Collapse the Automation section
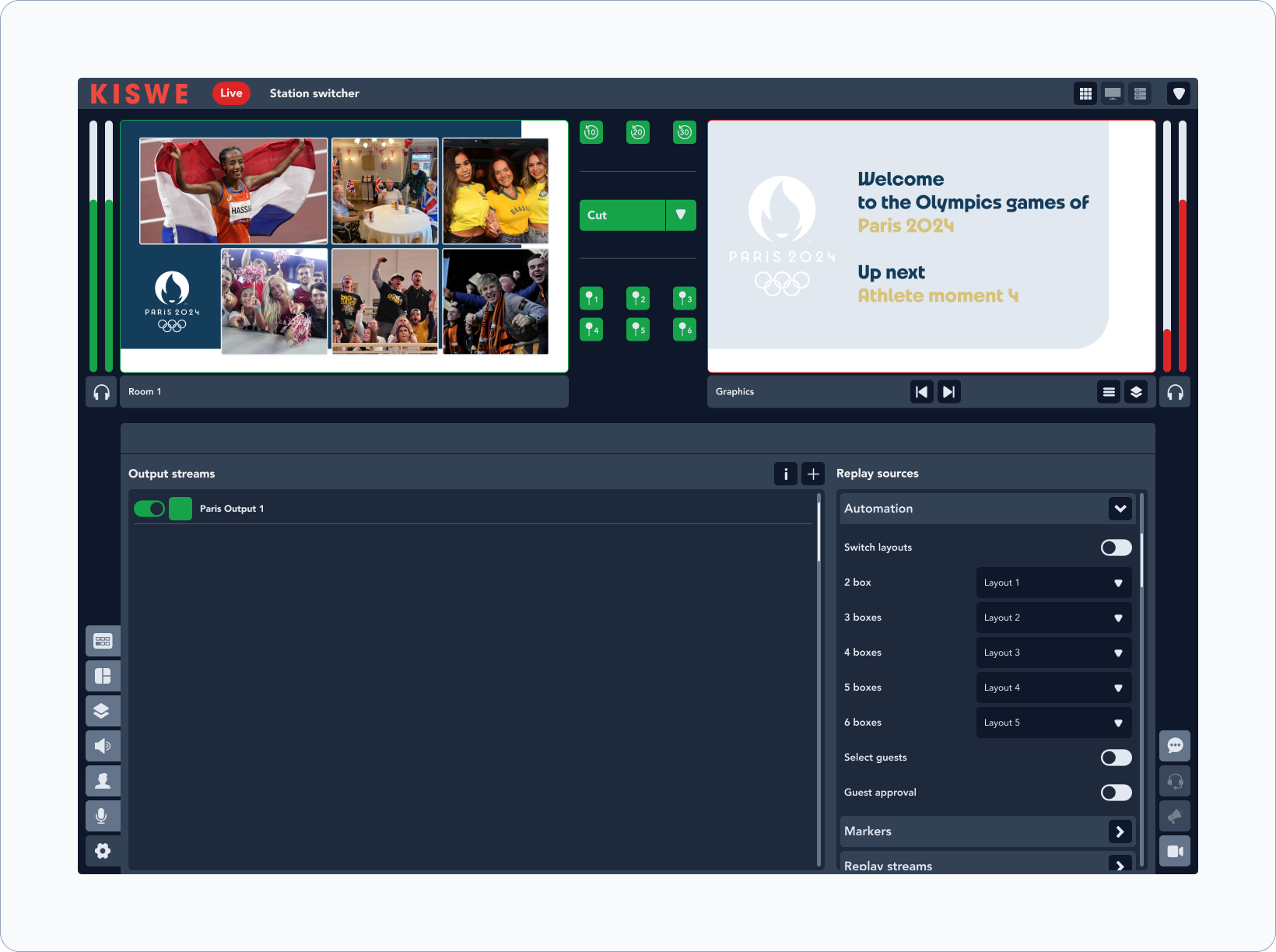Viewport: 1276px width, 952px height. click(1120, 509)
